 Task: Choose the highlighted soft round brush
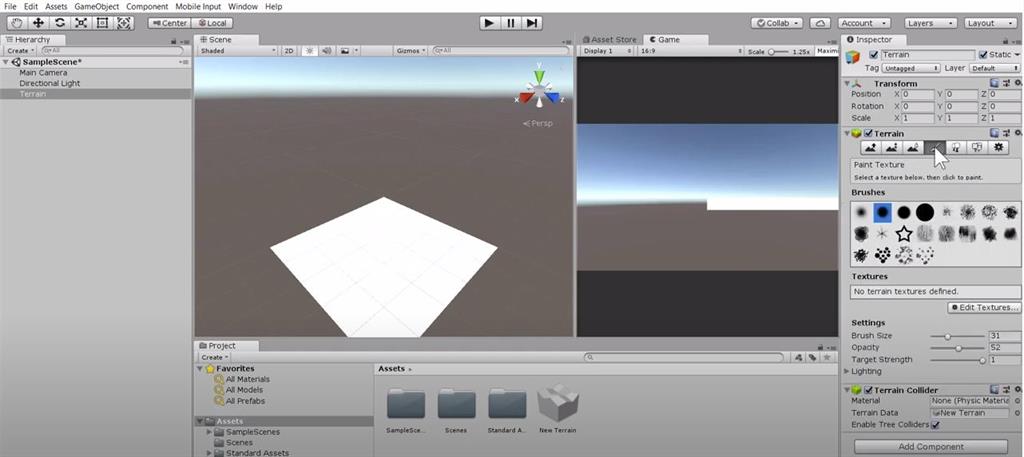(882, 212)
